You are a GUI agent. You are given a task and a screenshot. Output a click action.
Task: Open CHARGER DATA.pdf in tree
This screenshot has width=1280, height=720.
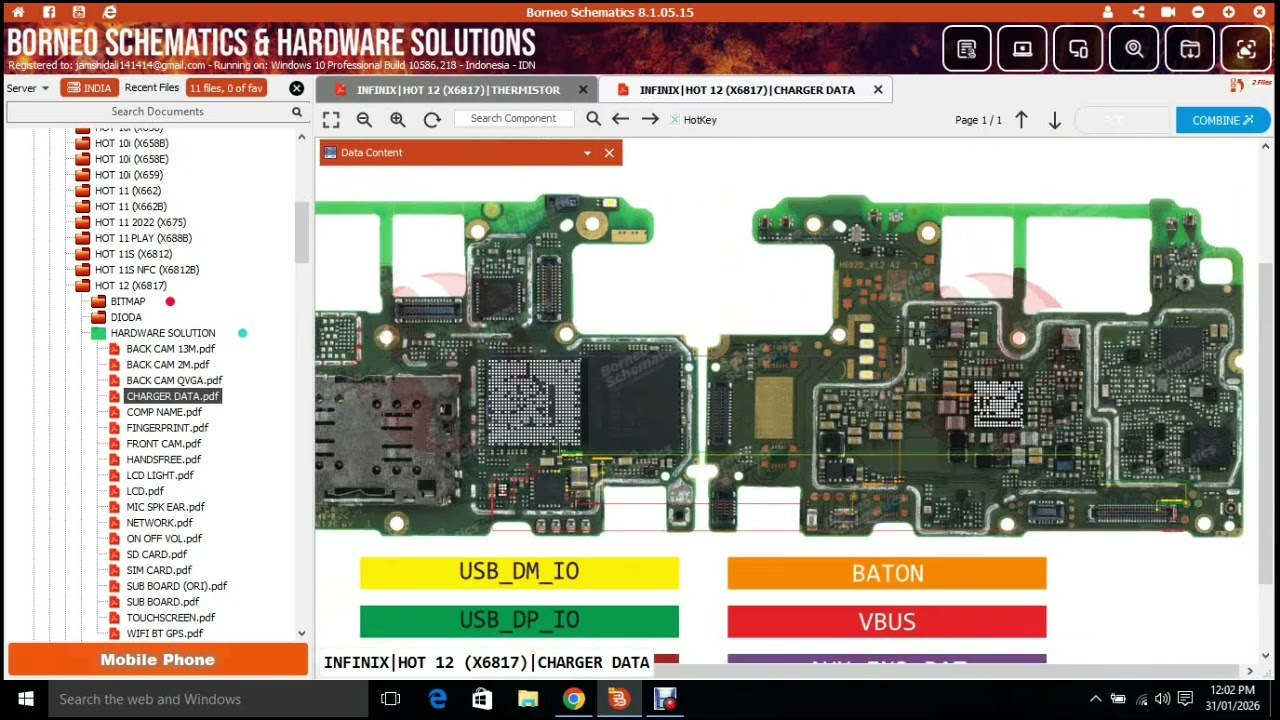[172, 396]
